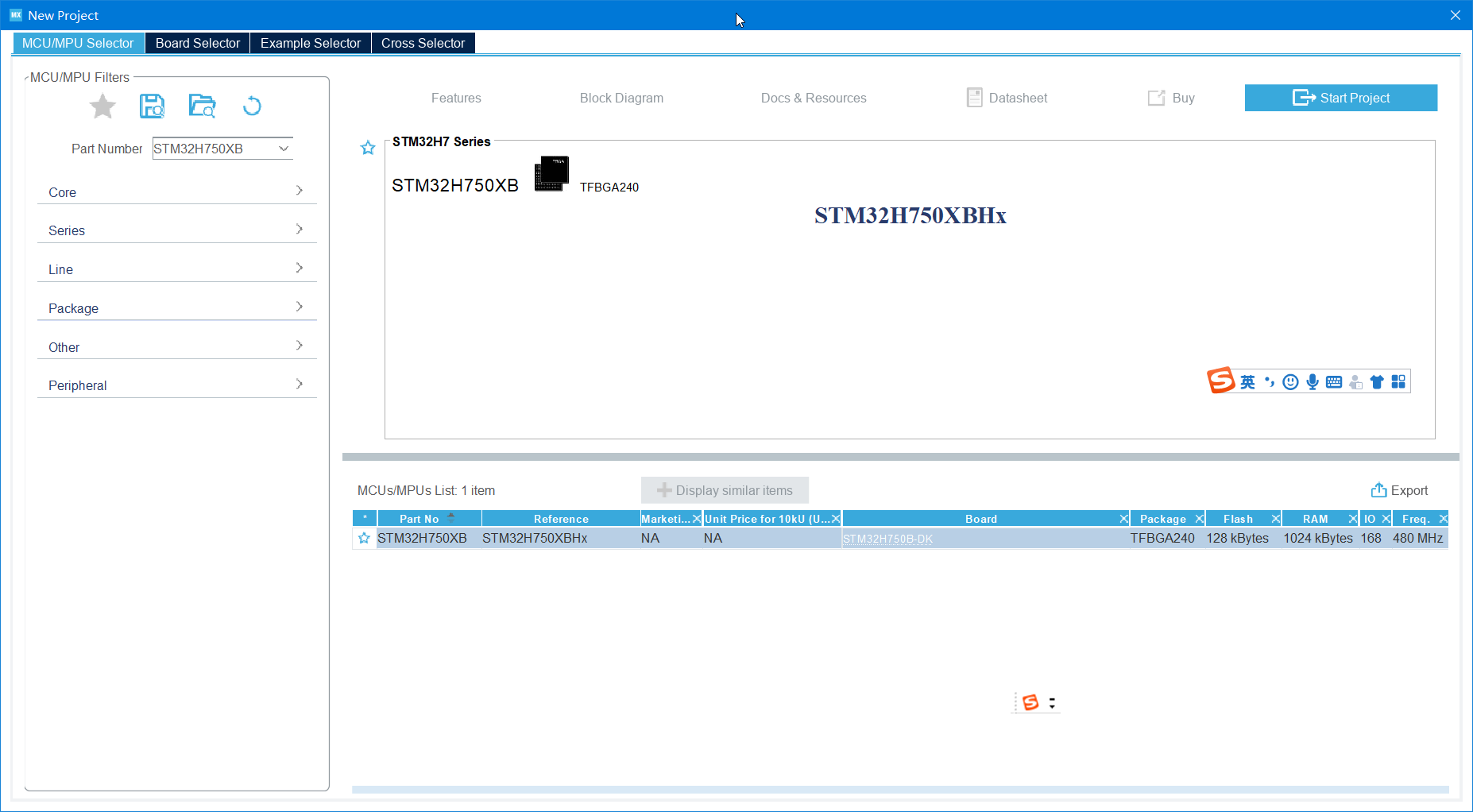Image resolution: width=1473 pixels, height=812 pixels.
Task: Sort list by Part No column
Action: 429,519
